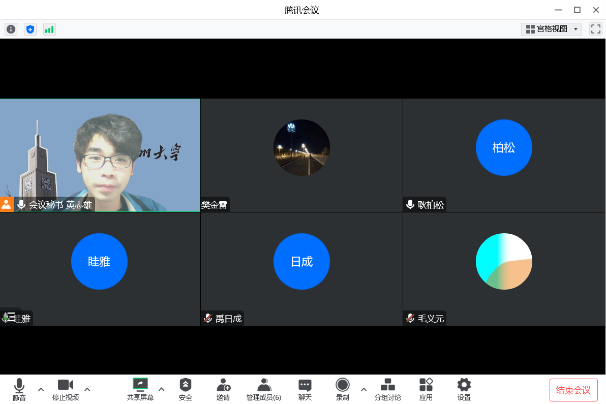The width and height of the screenshot is (606, 404).
Task: Open the Share Screen tool
Action: tap(140, 388)
